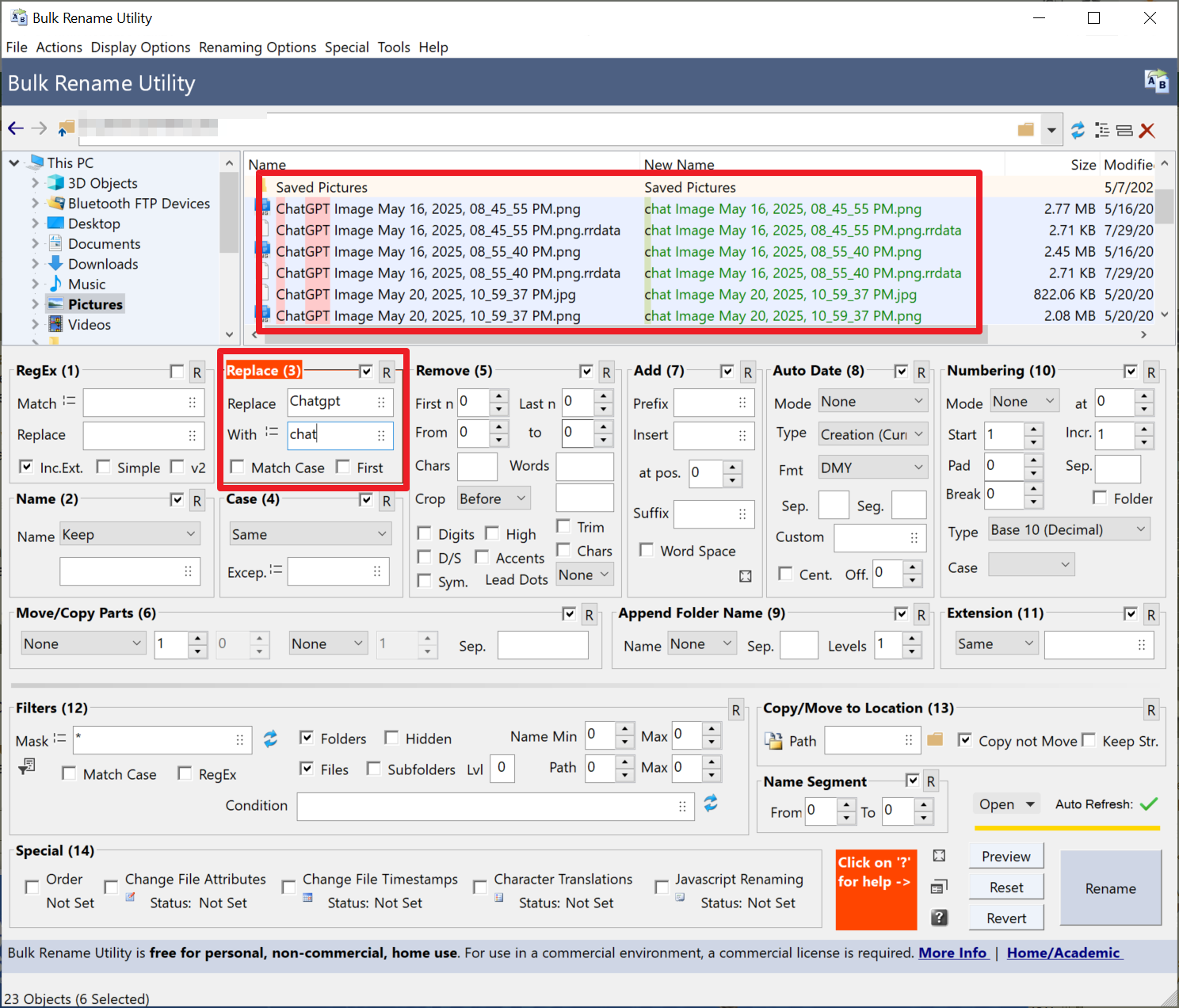Toggle the Match Case checkbox in Replace

tap(237, 467)
